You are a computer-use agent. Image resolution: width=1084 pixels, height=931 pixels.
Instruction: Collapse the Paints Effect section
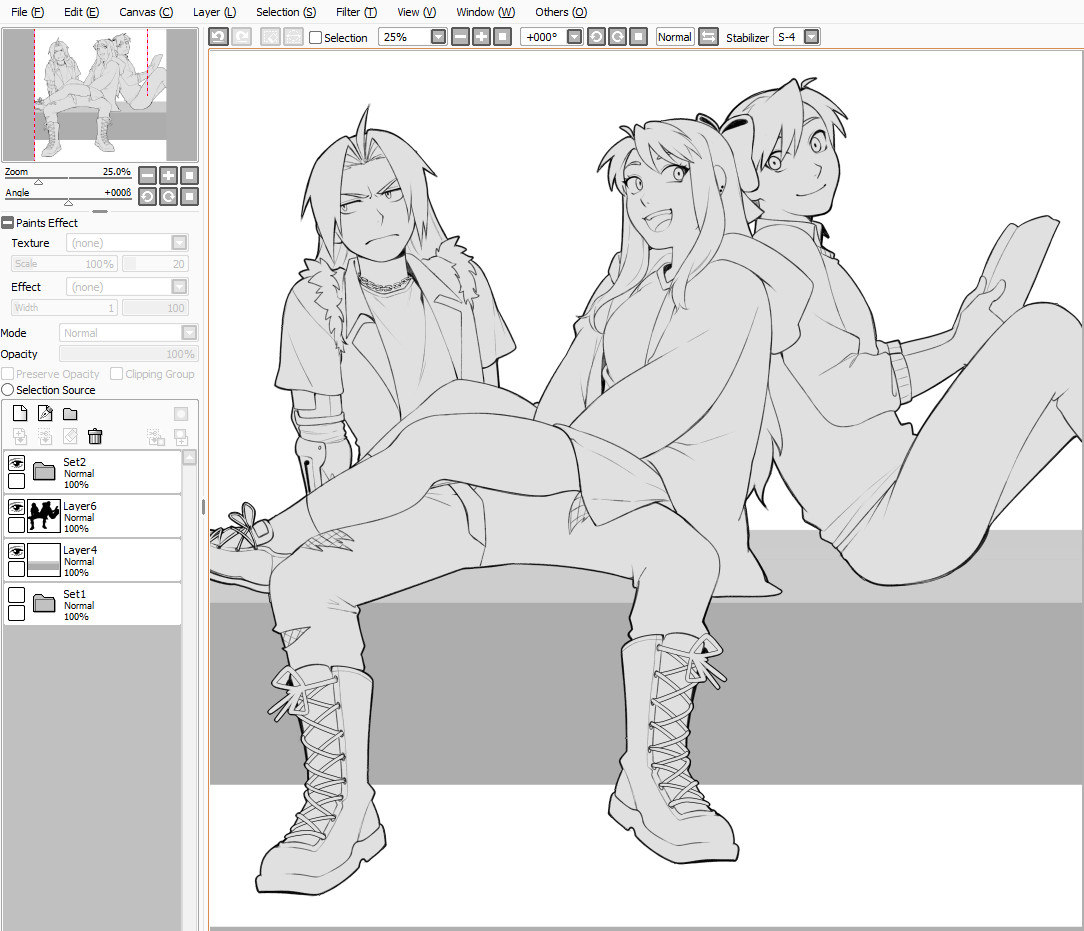8,223
